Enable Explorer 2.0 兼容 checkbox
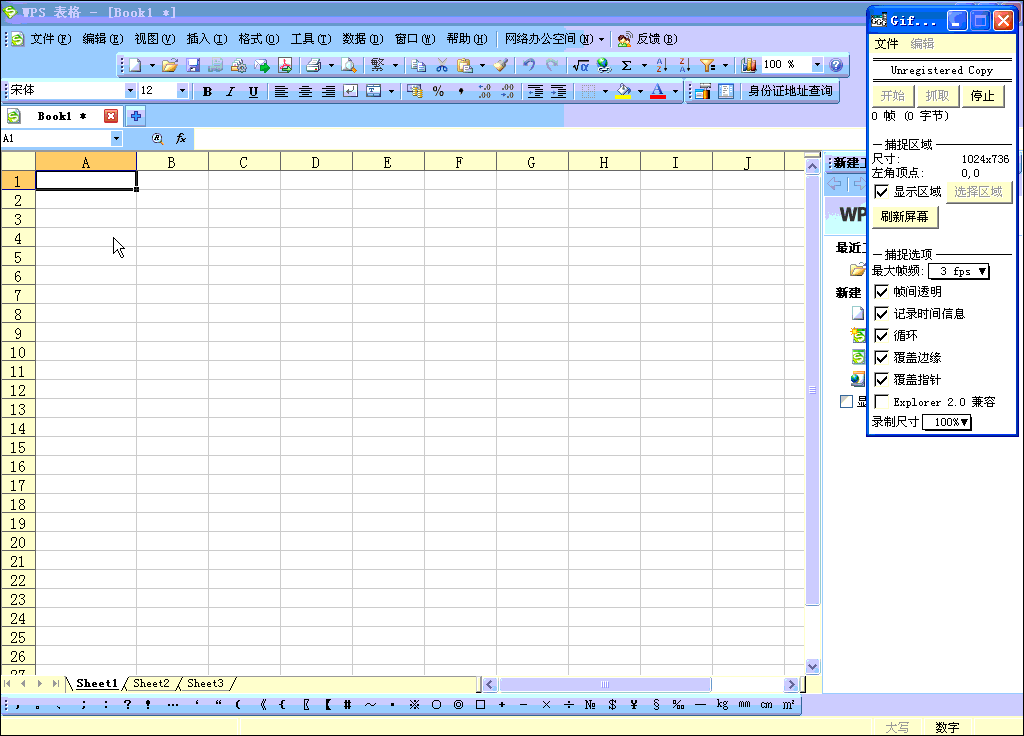Image resolution: width=1024 pixels, height=736 pixels. tap(882, 402)
